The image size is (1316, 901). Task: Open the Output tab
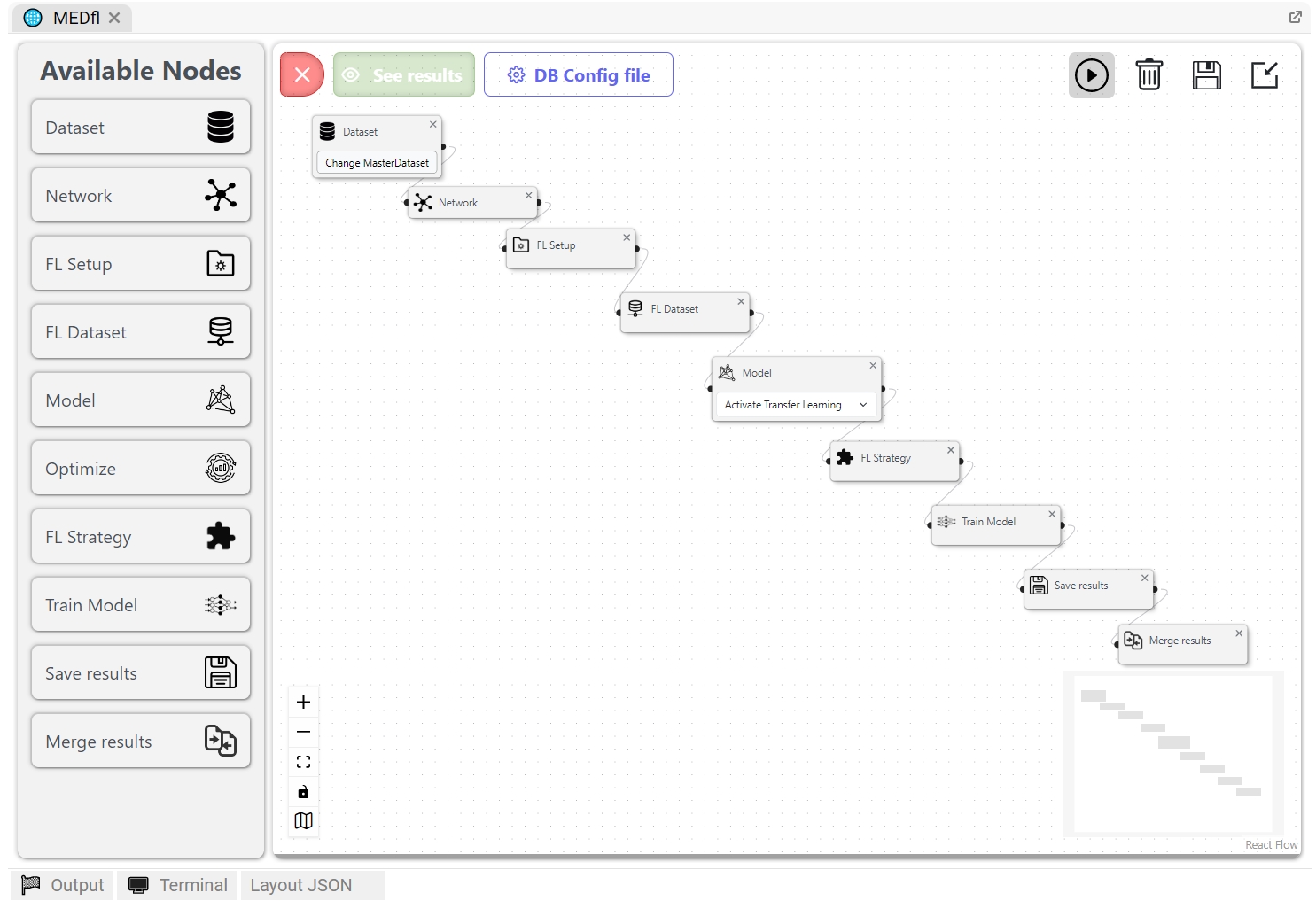pos(63,885)
